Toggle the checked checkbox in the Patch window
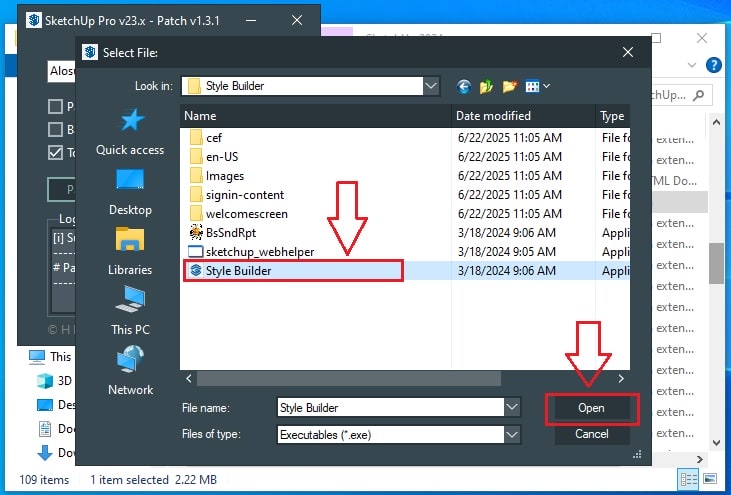Viewport: 731px width, 495px height. (x=55, y=152)
